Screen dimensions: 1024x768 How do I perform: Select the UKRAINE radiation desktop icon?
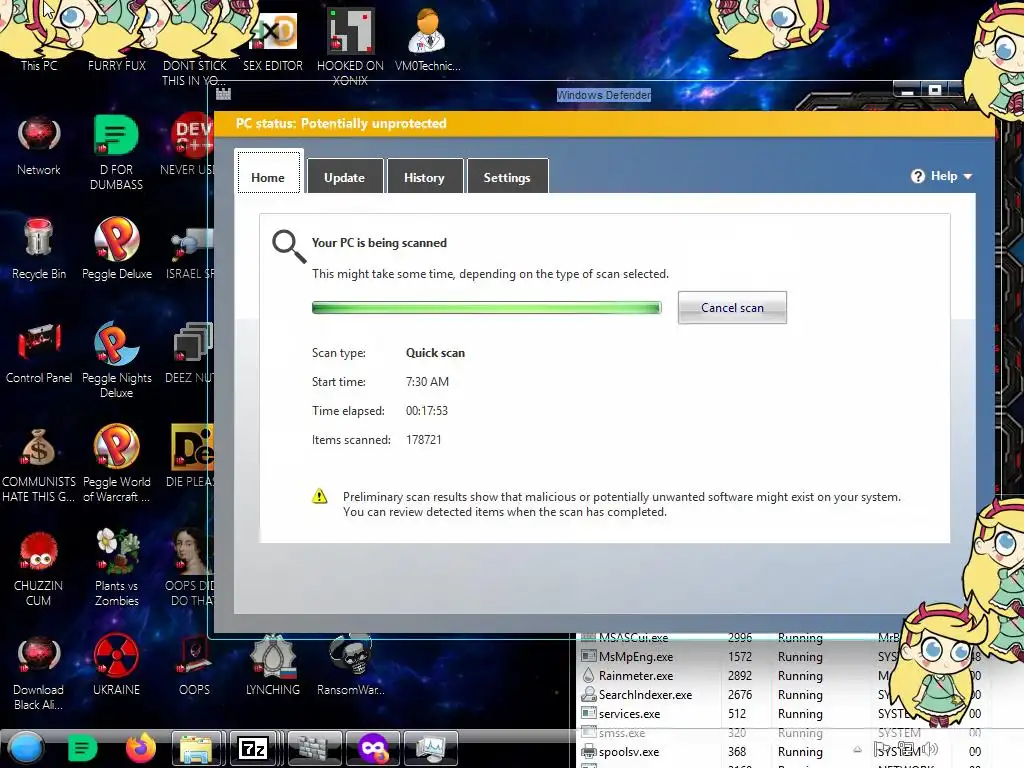click(x=116, y=665)
